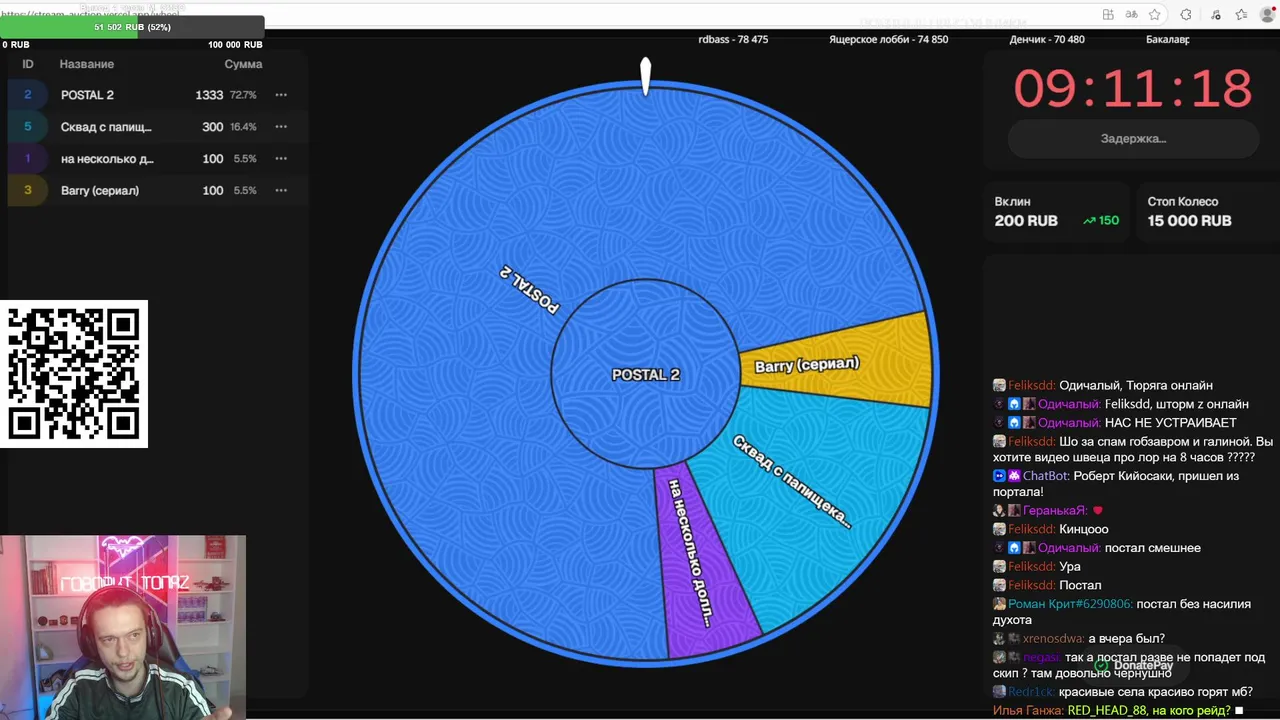This screenshot has width=1280, height=720.
Task: Click the purple ID 1 badge
Action: (27, 159)
